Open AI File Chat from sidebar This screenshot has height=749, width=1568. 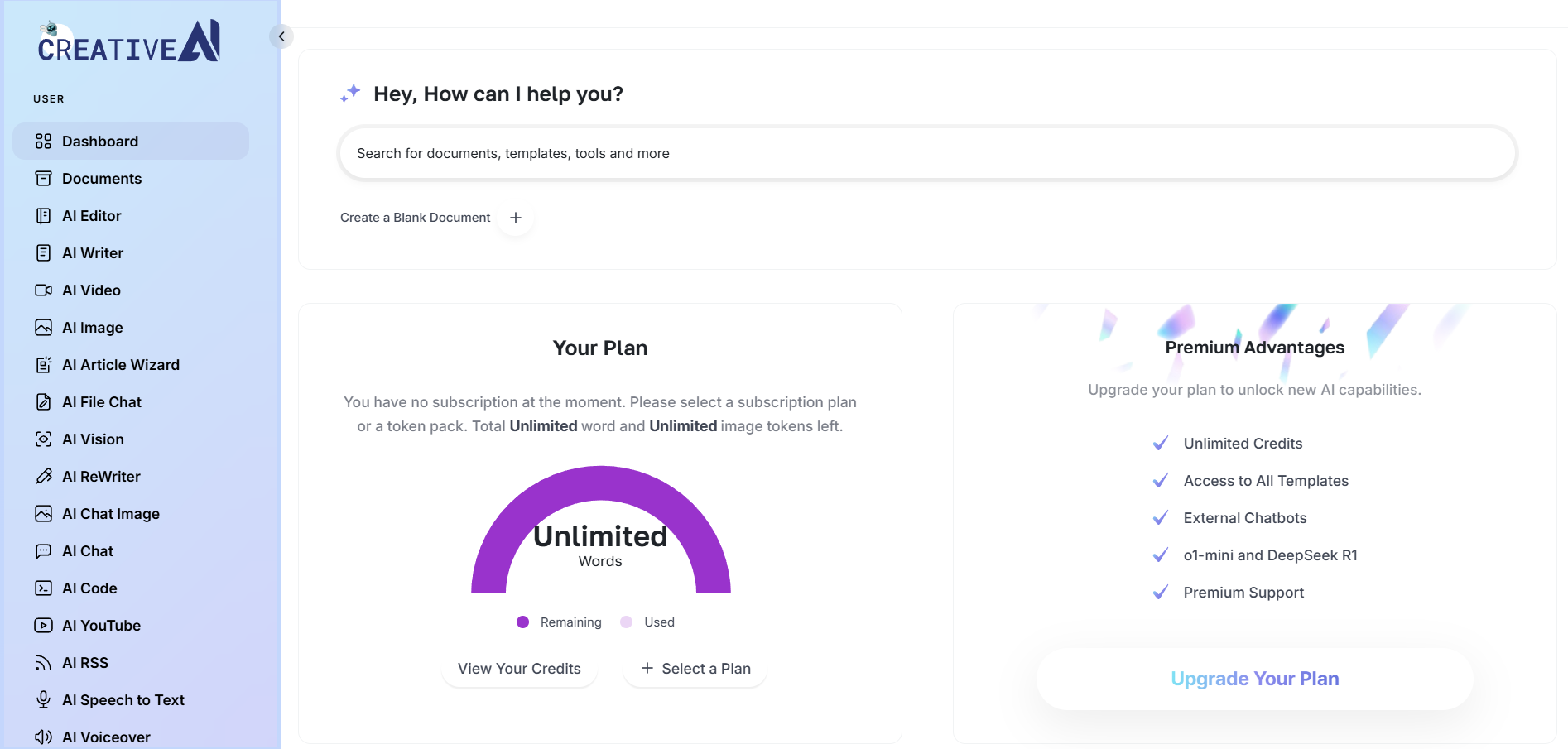[131, 402]
